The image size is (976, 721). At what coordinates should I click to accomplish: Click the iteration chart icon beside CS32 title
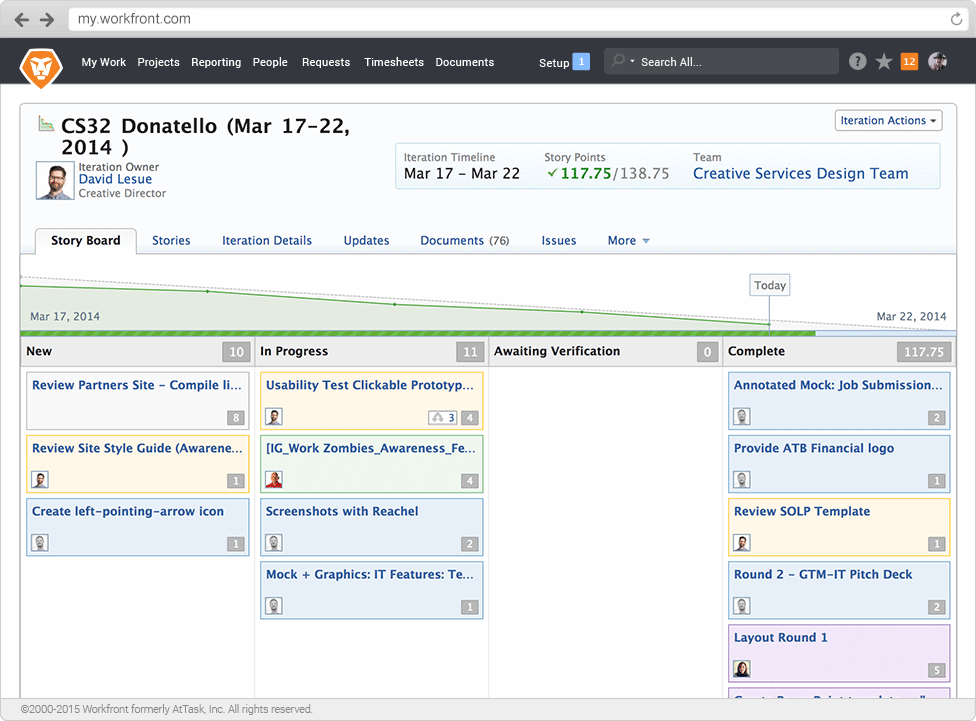coord(46,124)
